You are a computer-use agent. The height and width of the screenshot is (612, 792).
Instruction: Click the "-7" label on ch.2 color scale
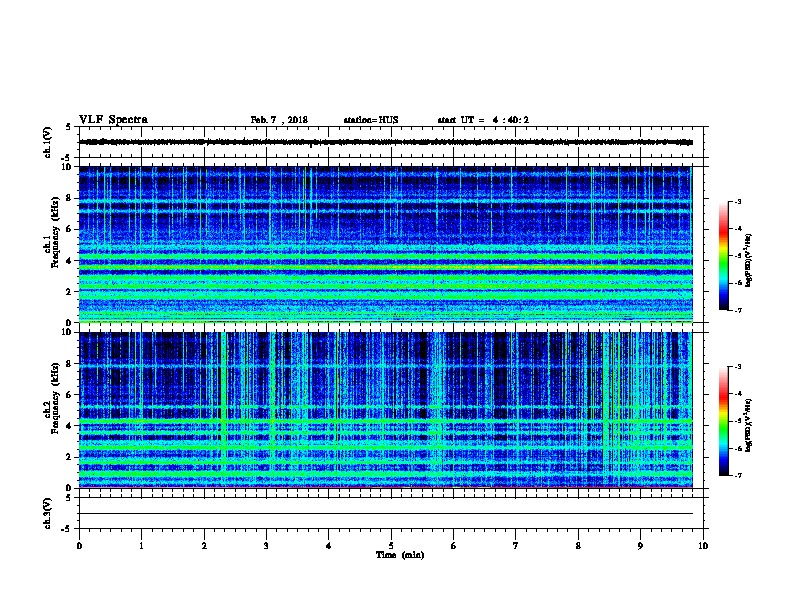click(737, 475)
